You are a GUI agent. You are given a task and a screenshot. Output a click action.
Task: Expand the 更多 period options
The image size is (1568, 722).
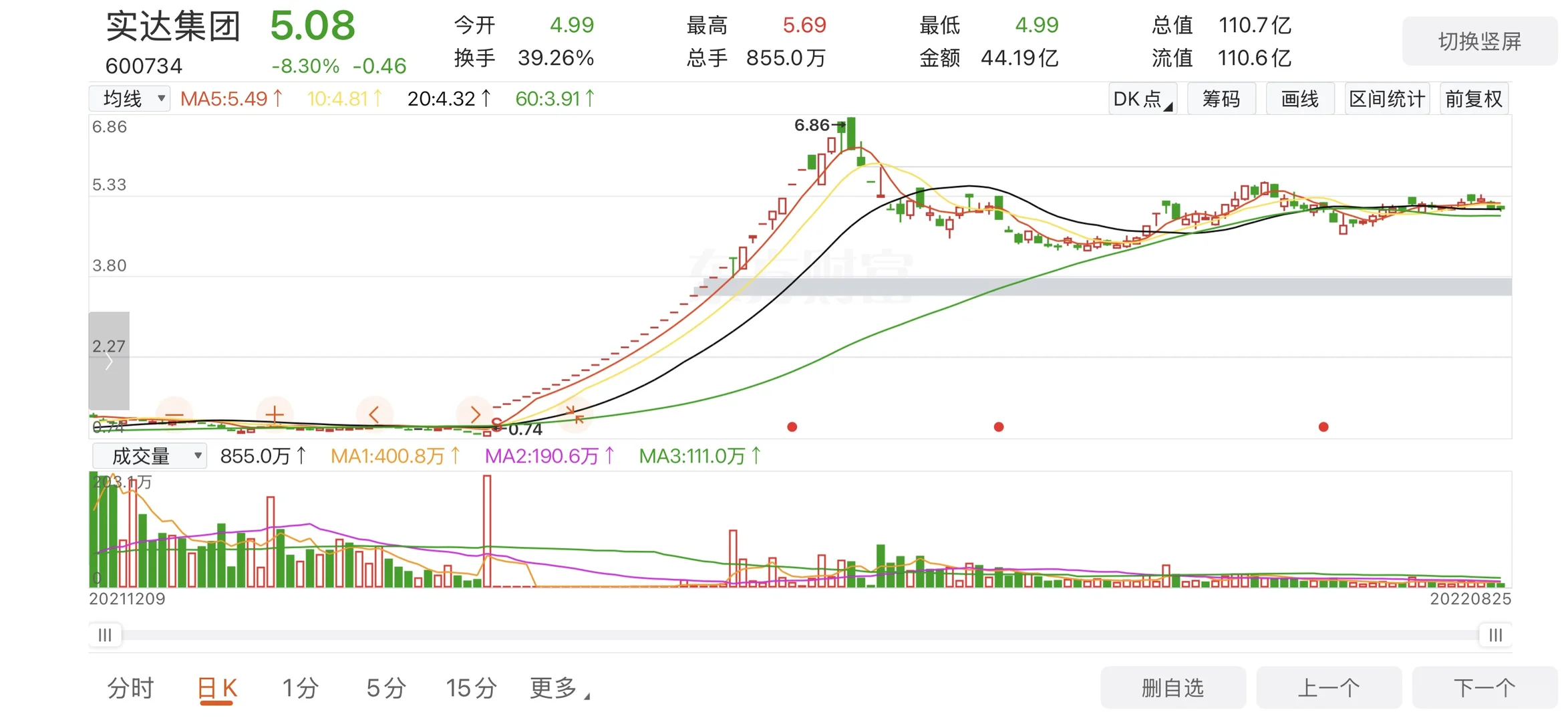pyautogui.click(x=559, y=687)
